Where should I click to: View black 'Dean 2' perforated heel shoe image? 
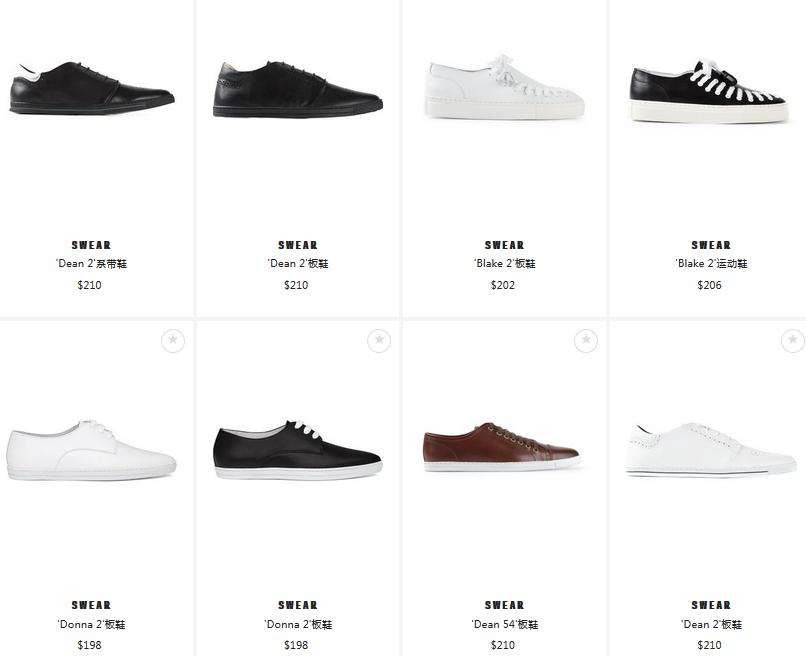pos(298,89)
